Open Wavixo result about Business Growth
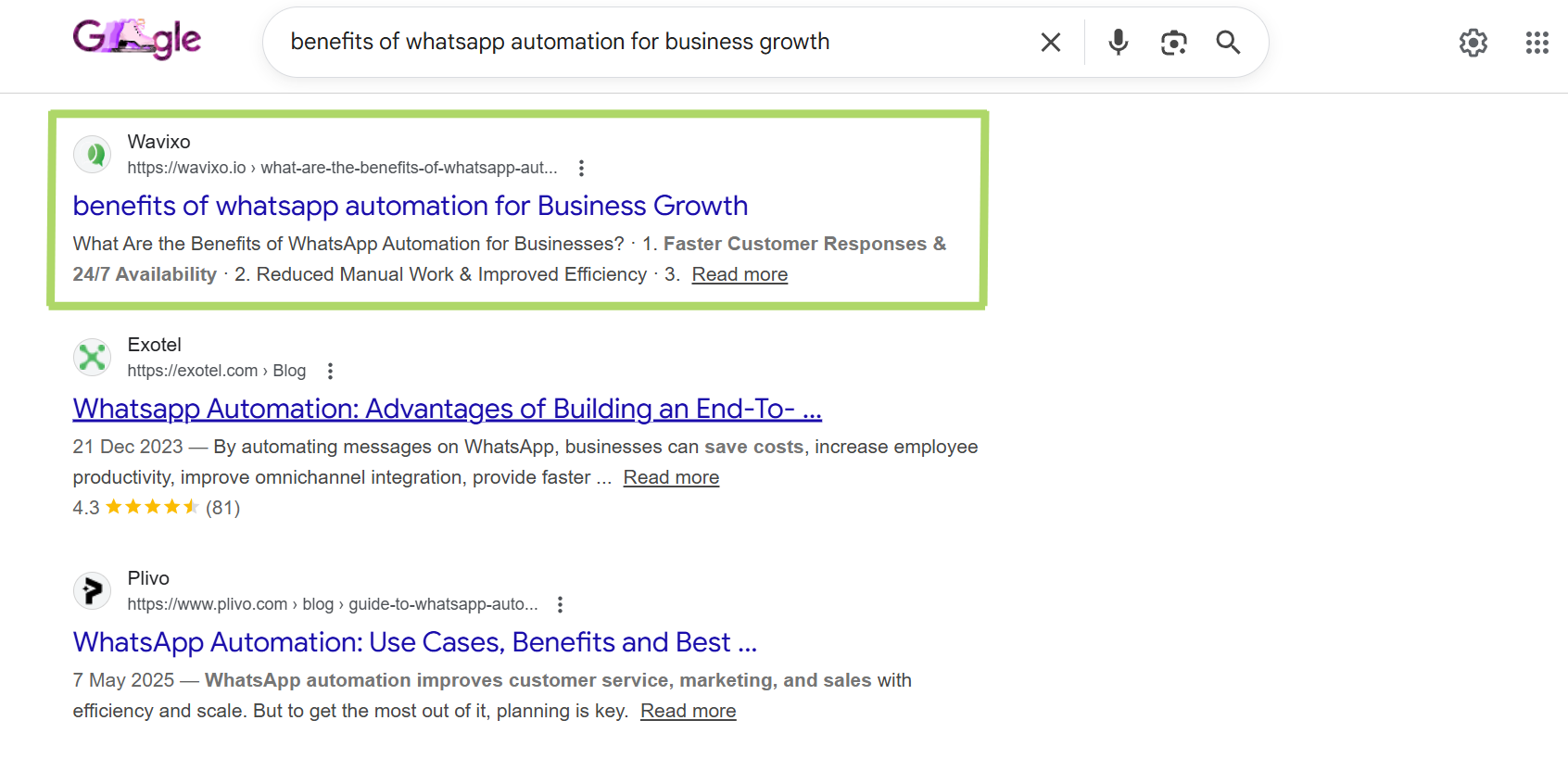The image size is (1568, 771). 410,206
